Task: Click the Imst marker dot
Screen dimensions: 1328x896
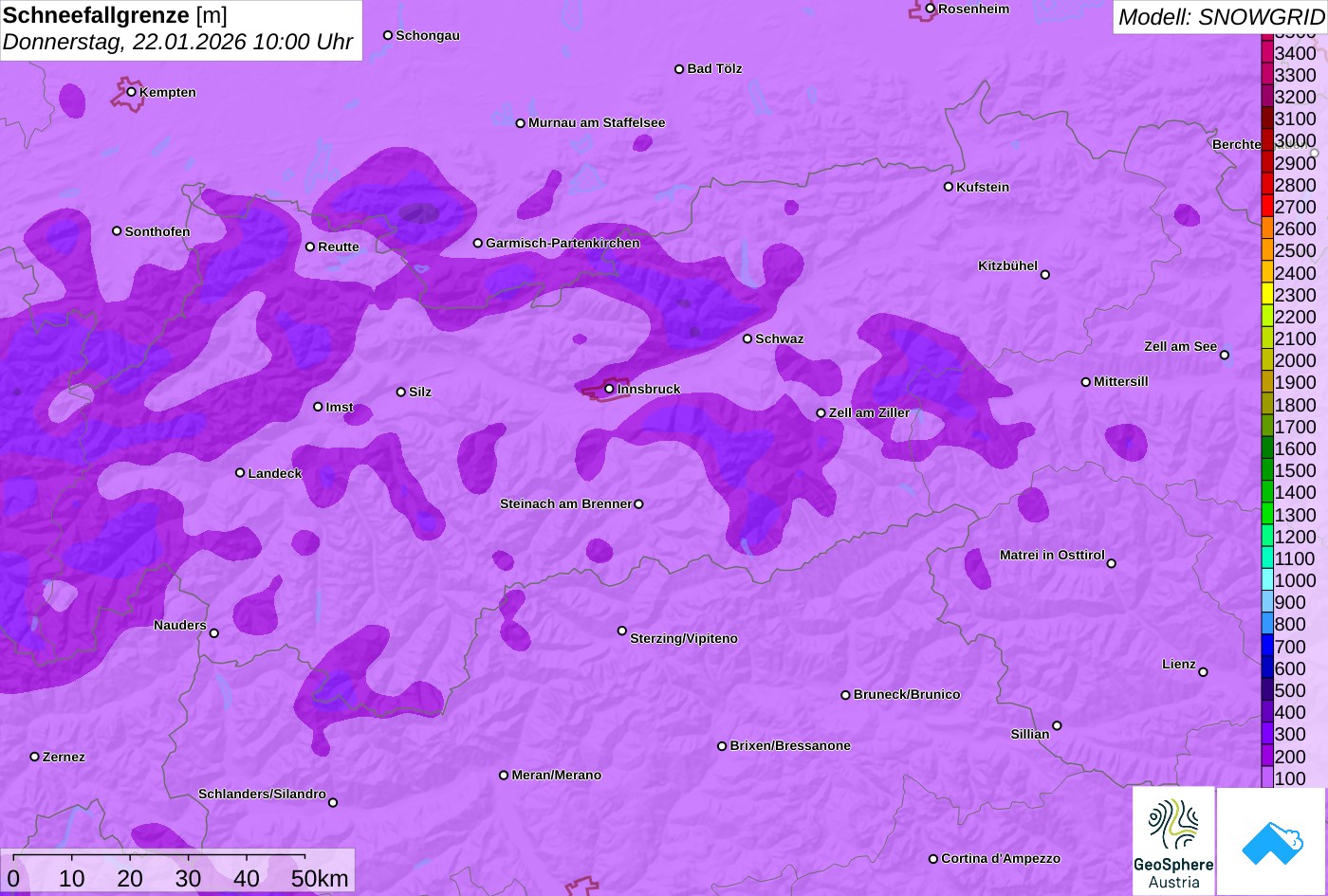Action: 318,407
